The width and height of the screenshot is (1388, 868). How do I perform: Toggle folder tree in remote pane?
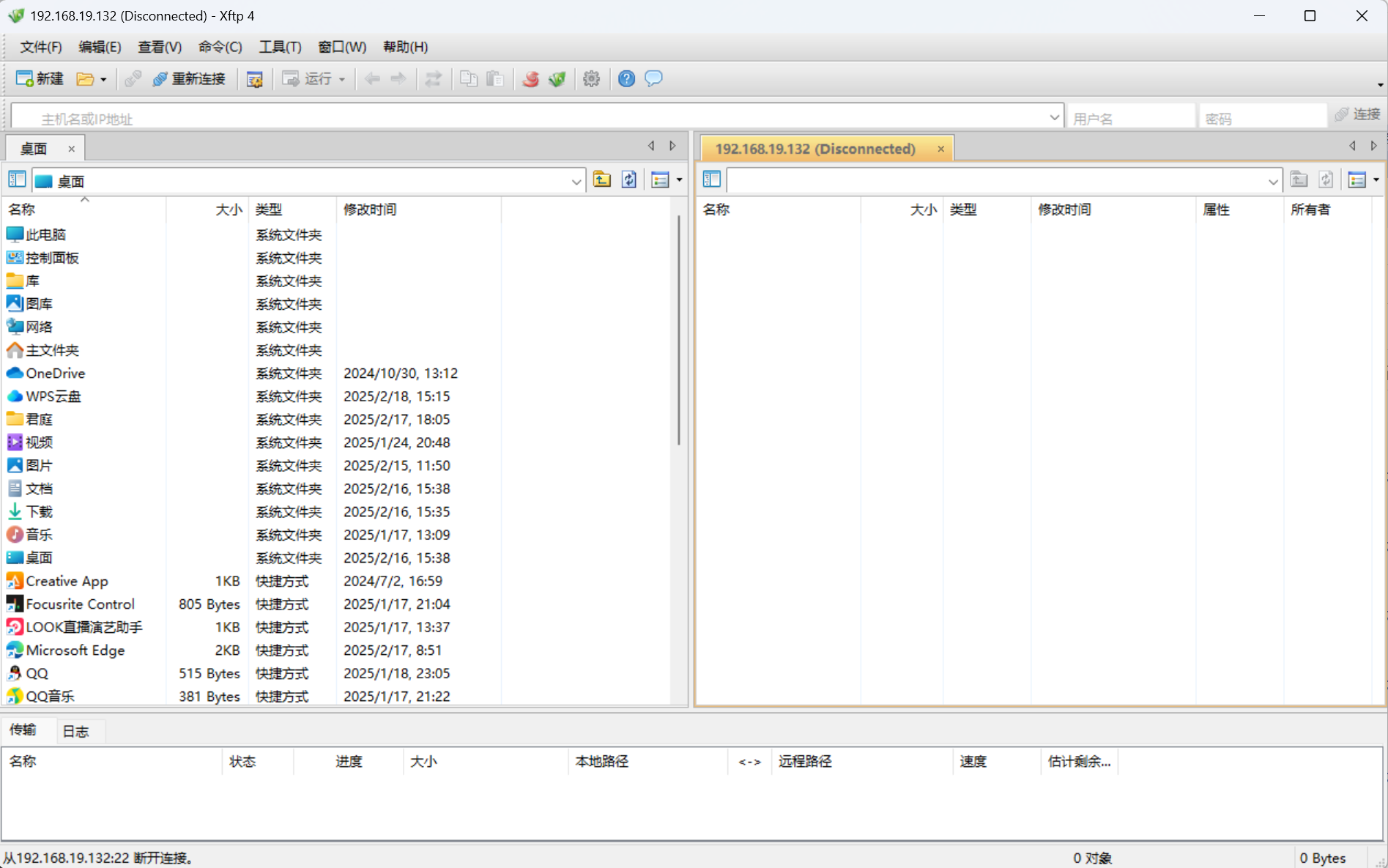[712, 179]
